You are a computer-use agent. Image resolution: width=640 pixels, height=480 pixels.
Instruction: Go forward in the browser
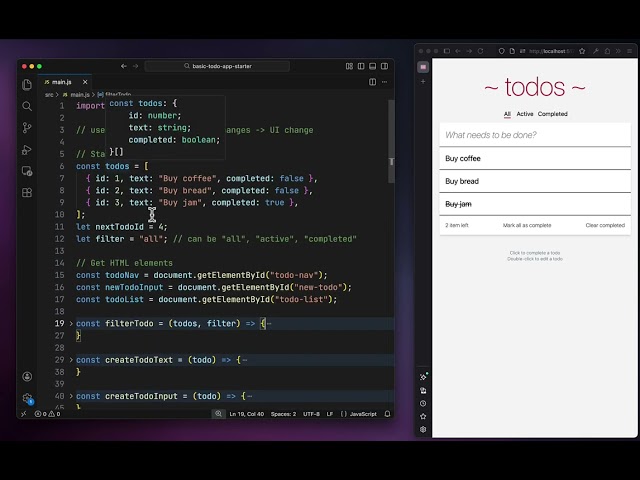click(469, 51)
